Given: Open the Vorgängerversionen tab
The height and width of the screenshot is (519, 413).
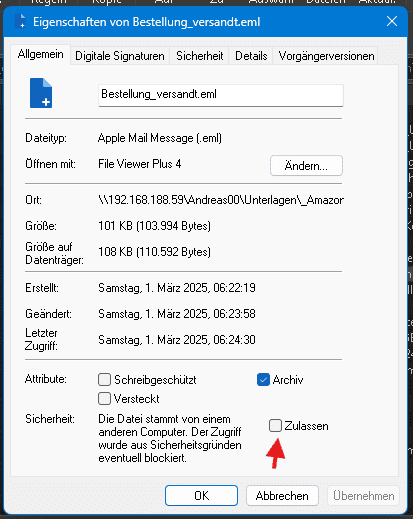Looking at the screenshot, I should coord(326,56).
